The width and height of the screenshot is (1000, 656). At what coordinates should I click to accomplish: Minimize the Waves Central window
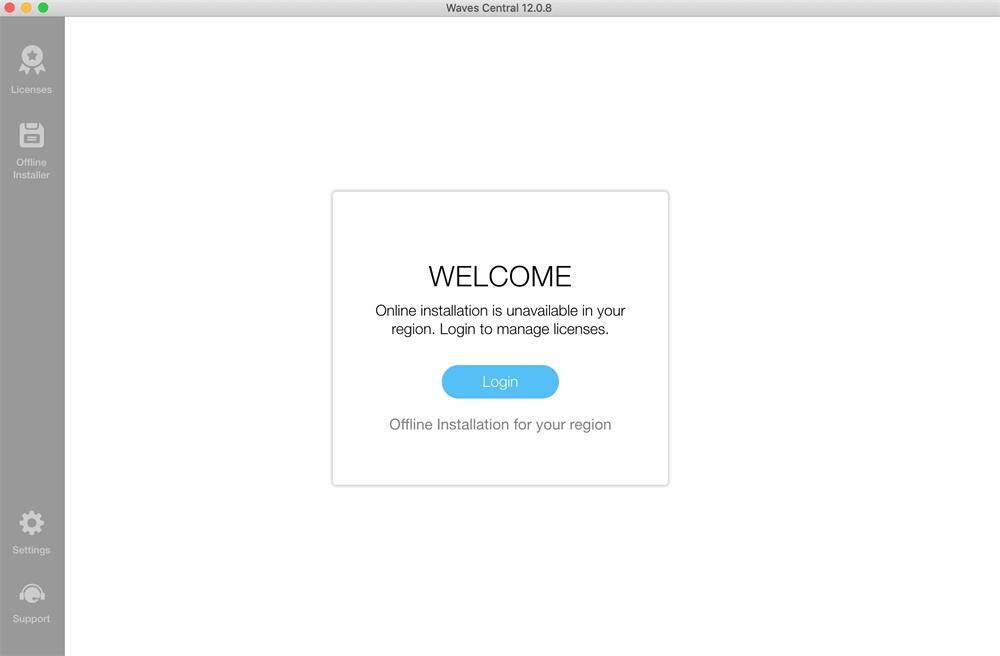[26, 8]
